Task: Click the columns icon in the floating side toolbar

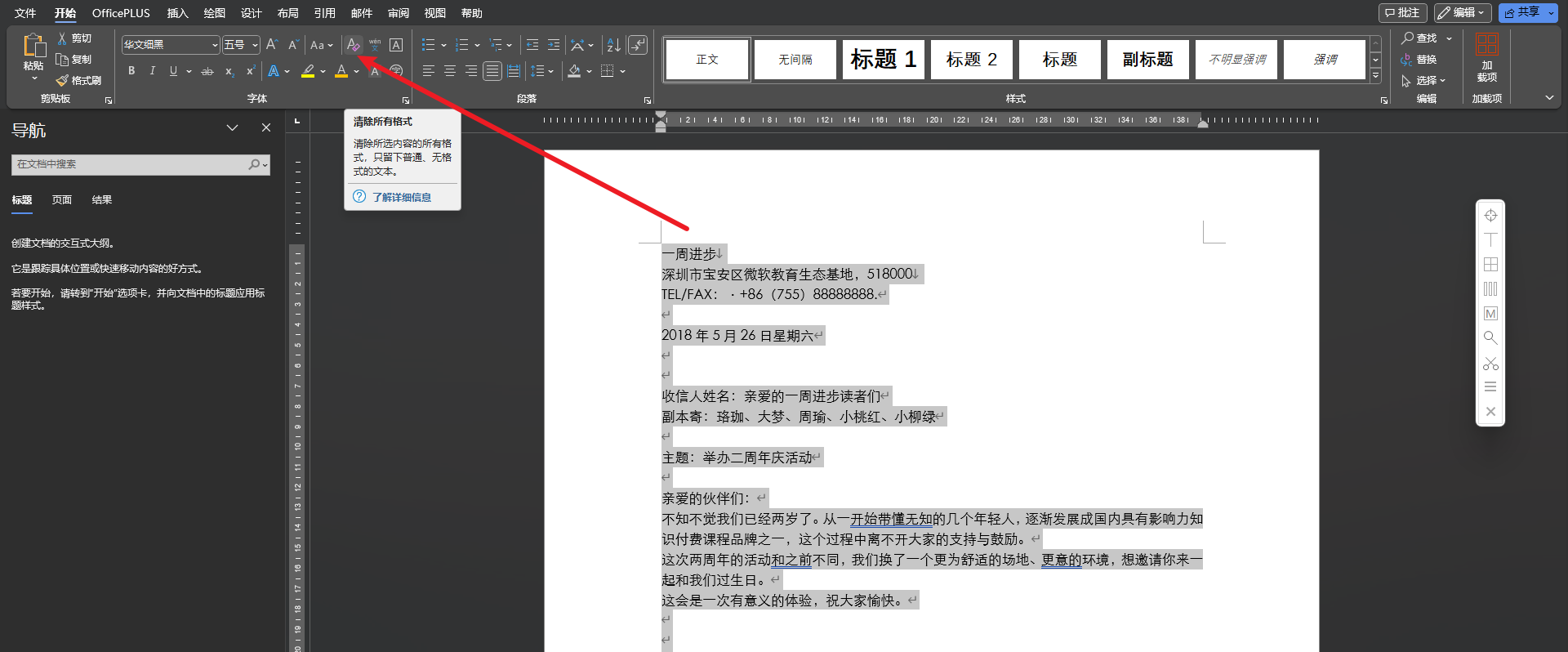Action: [1490, 288]
